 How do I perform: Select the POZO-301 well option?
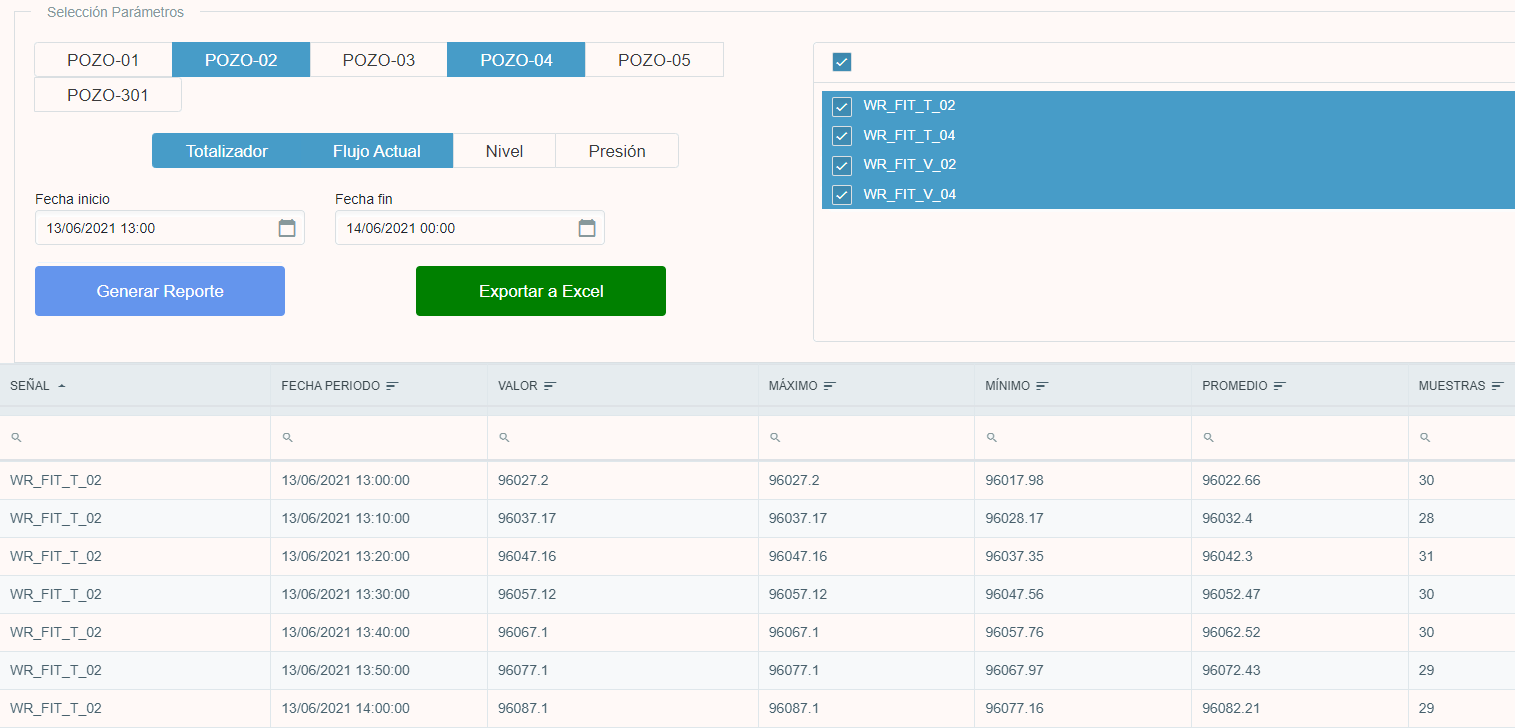108,95
